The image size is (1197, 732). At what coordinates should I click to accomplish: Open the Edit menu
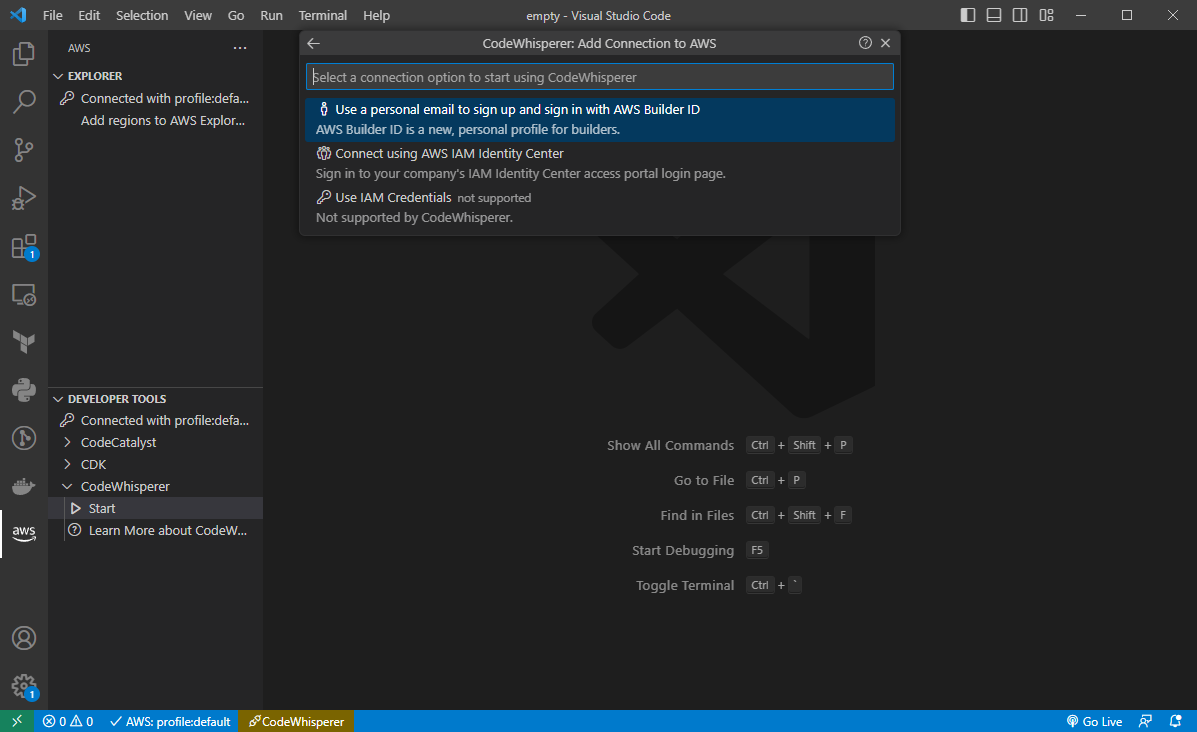[x=89, y=15]
